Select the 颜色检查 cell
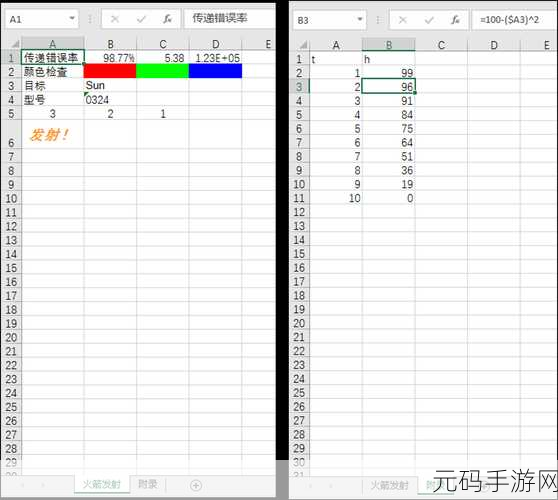The image size is (558, 500). tap(53, 72)
